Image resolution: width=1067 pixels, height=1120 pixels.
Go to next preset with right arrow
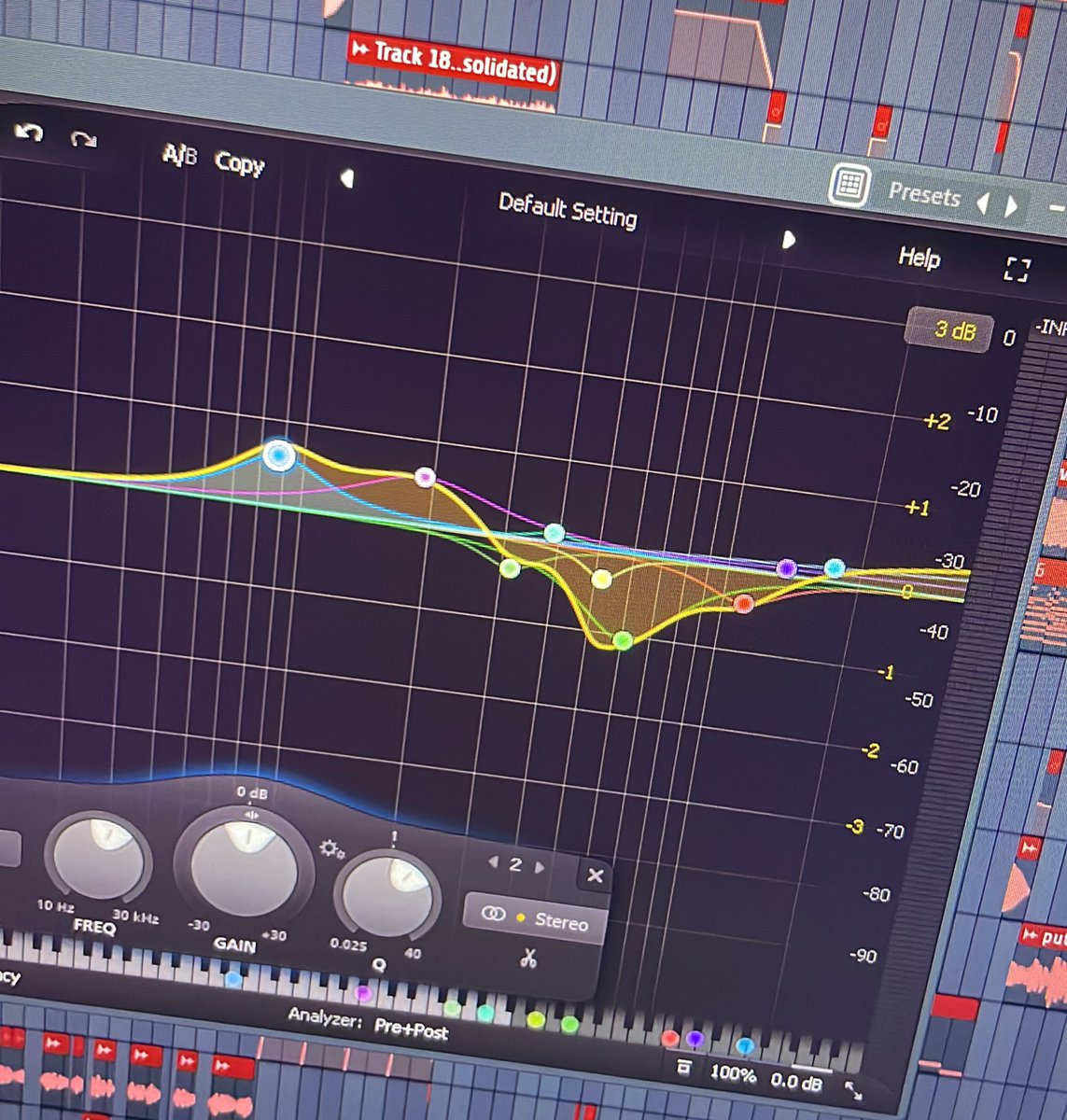(788, 240)
